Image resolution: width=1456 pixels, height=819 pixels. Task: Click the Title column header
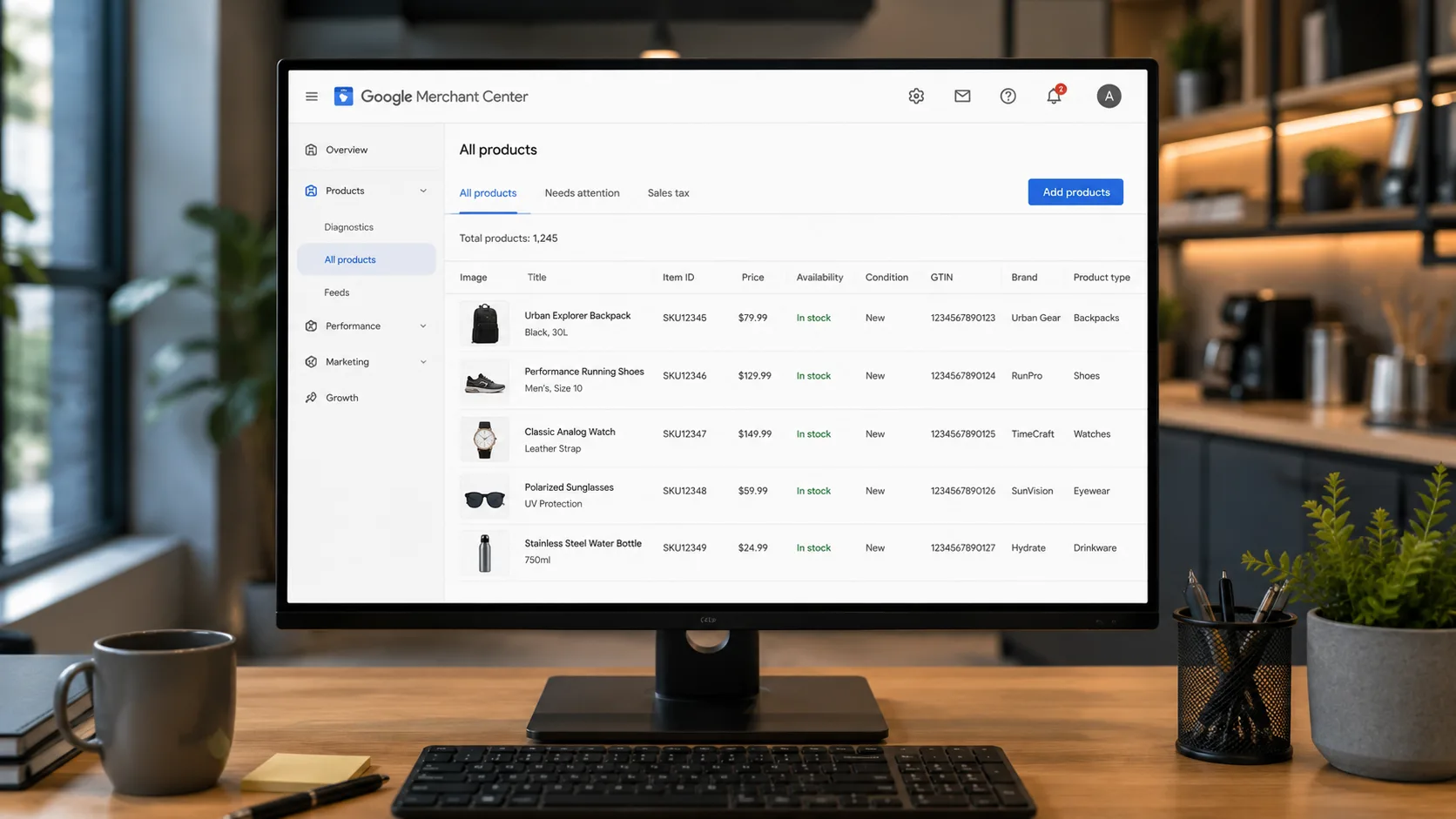coord(536,278)
